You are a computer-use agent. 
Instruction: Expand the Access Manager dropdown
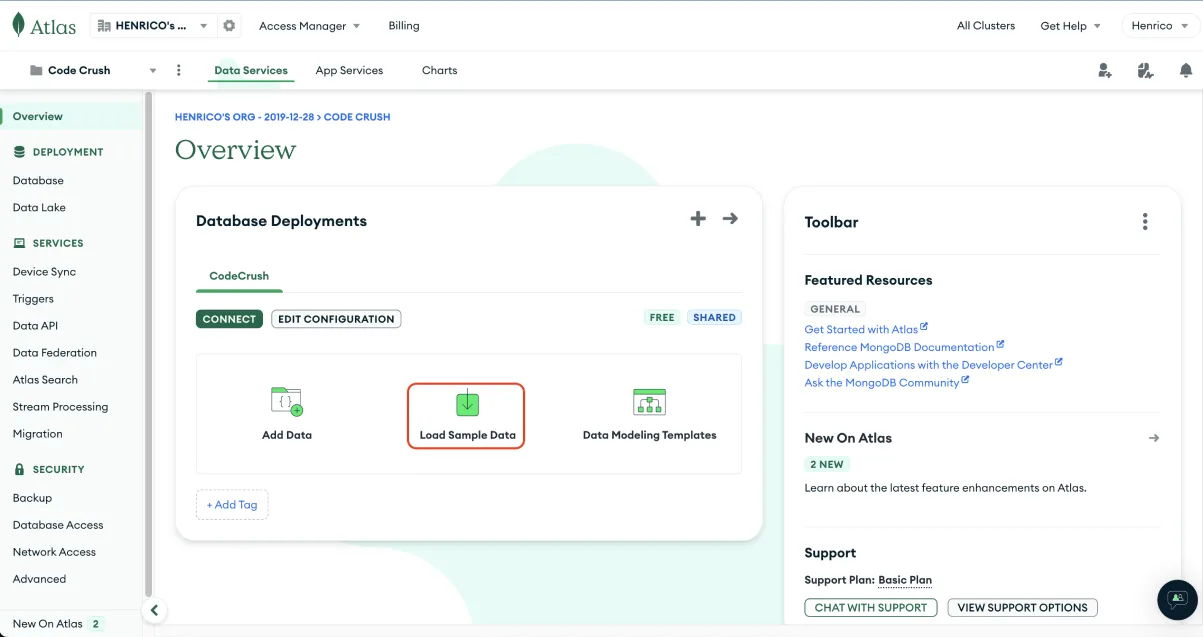pos(309,26)
